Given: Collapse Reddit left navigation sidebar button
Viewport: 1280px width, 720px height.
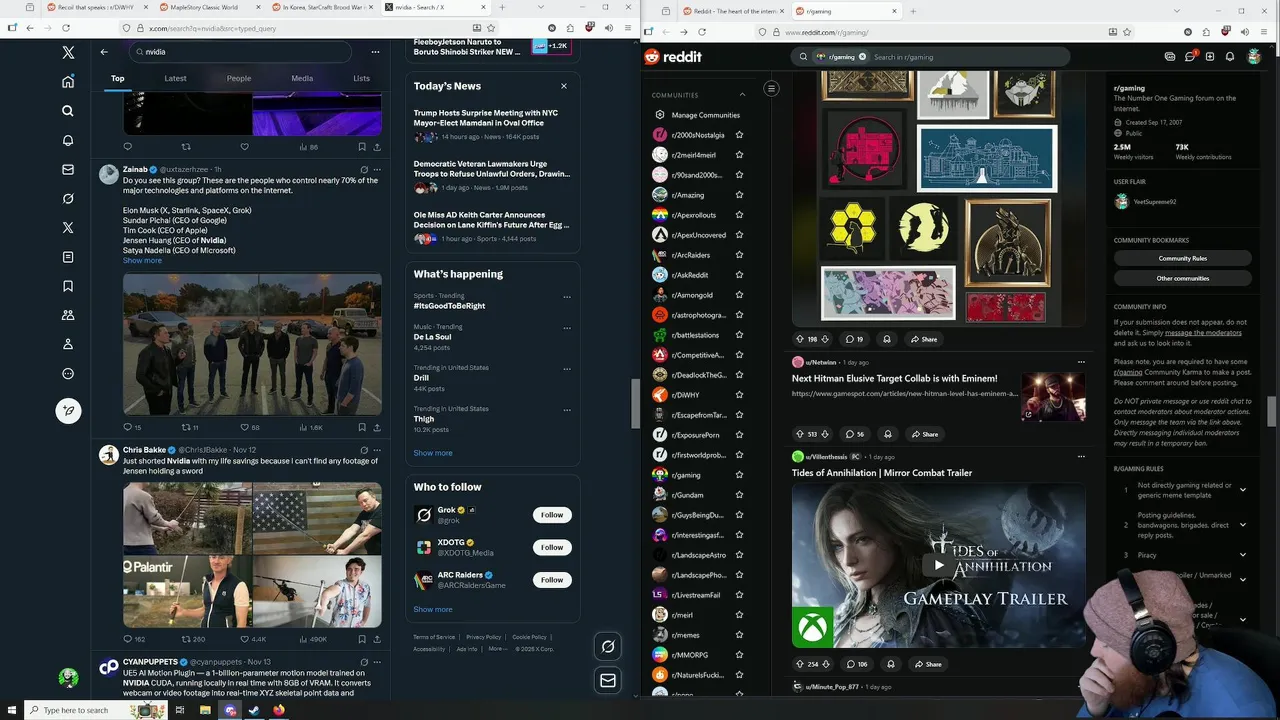Looking at the screenshot, I should (x=771, y=88).
